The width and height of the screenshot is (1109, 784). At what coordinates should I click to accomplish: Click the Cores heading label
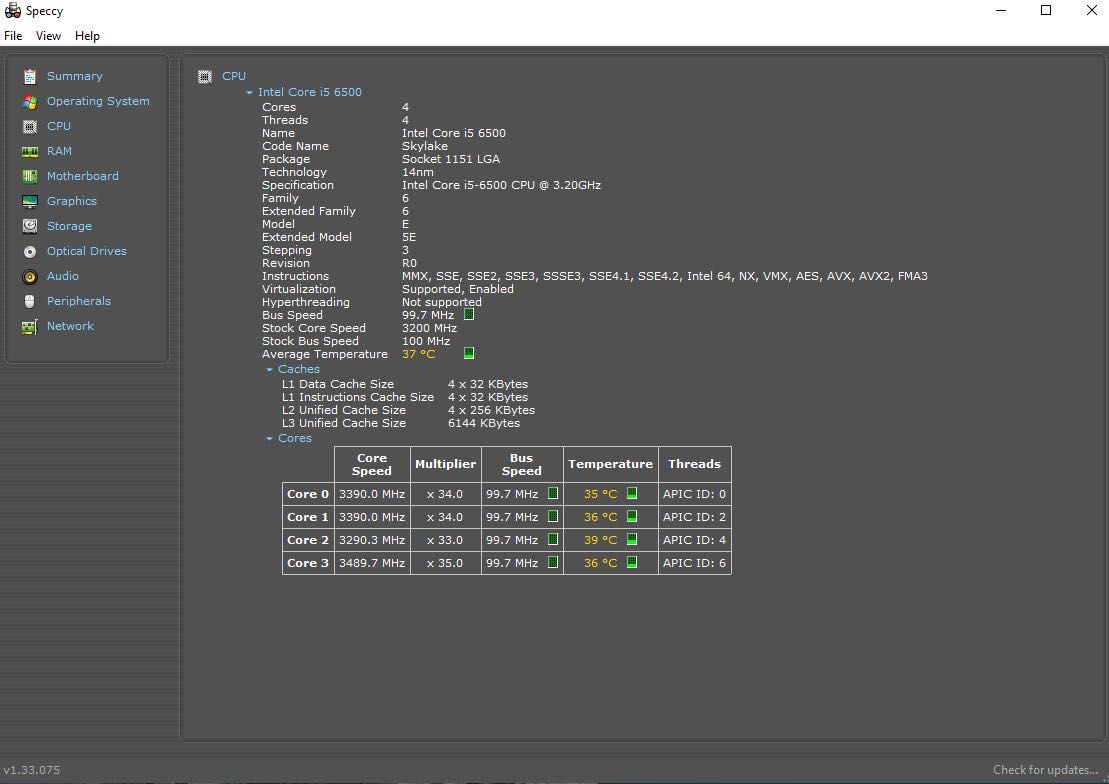(295, 438)
